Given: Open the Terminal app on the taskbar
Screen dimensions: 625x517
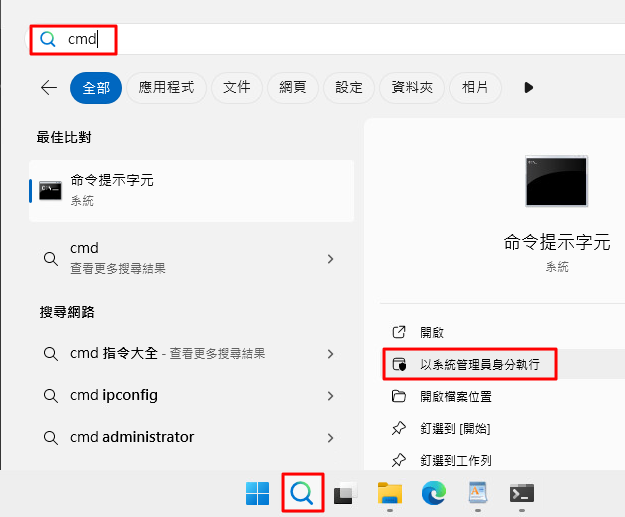Looking at the screenshot, I should [x=522, y=493].
